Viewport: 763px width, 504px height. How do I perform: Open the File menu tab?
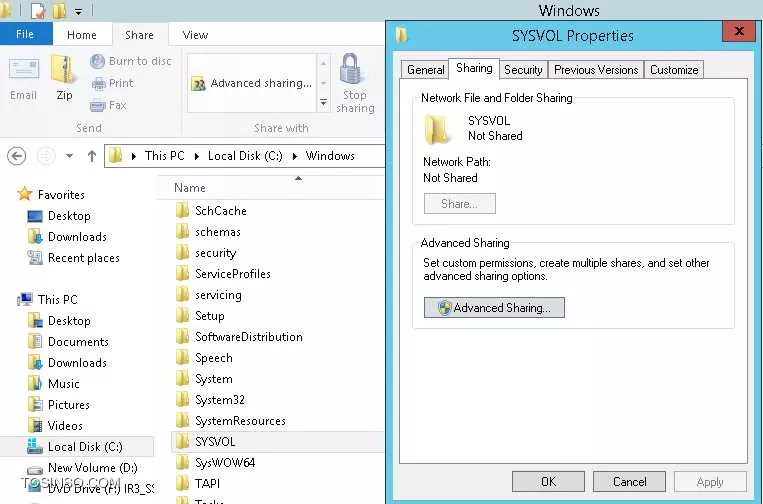pyautogui.click(x=25, y=34)
